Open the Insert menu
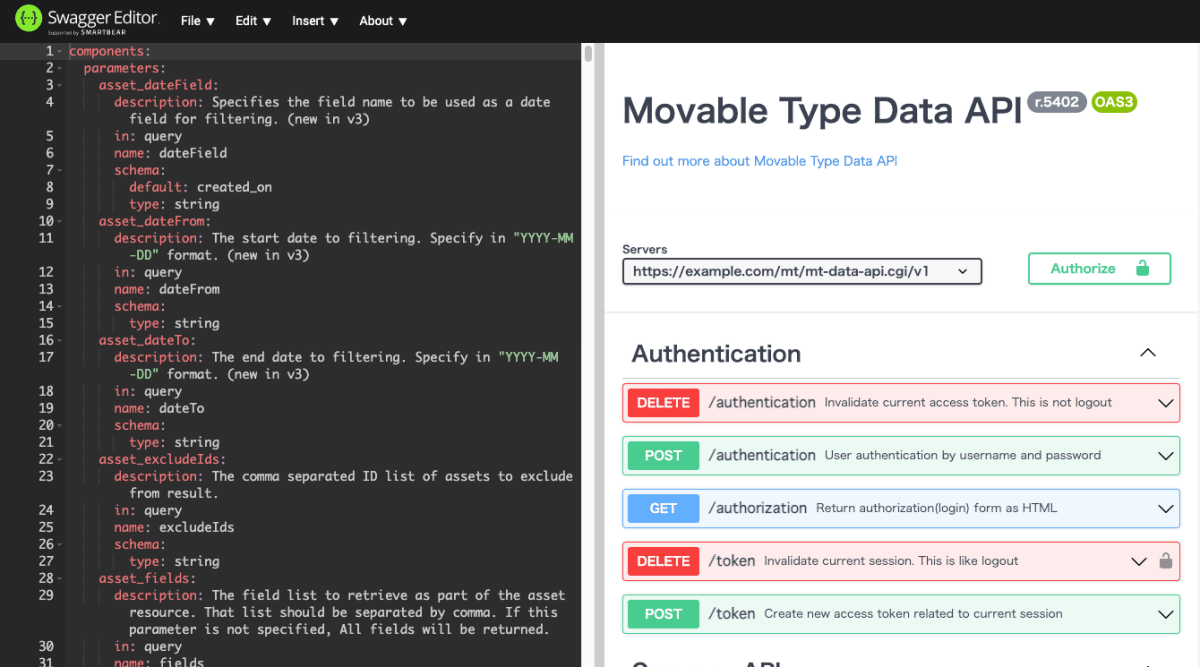The height and width of the screenshot is (667, 1200). point(315,20)
